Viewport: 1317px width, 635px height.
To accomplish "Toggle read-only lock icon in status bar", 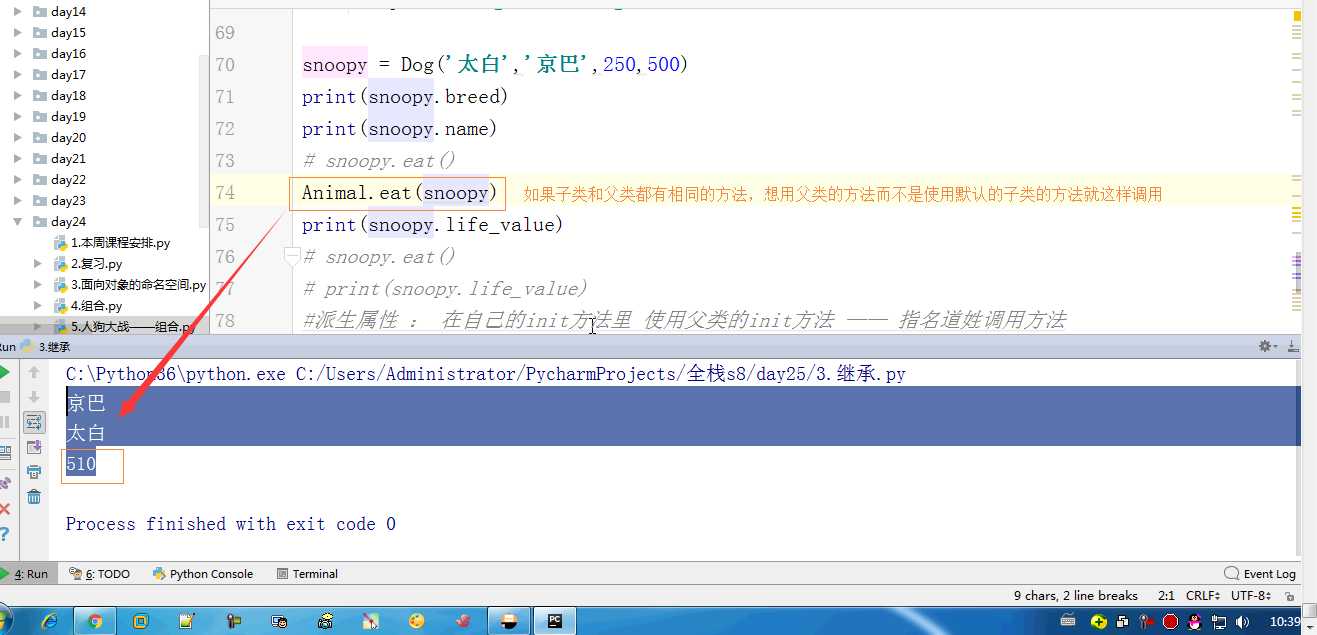I will coord(1287,595).
